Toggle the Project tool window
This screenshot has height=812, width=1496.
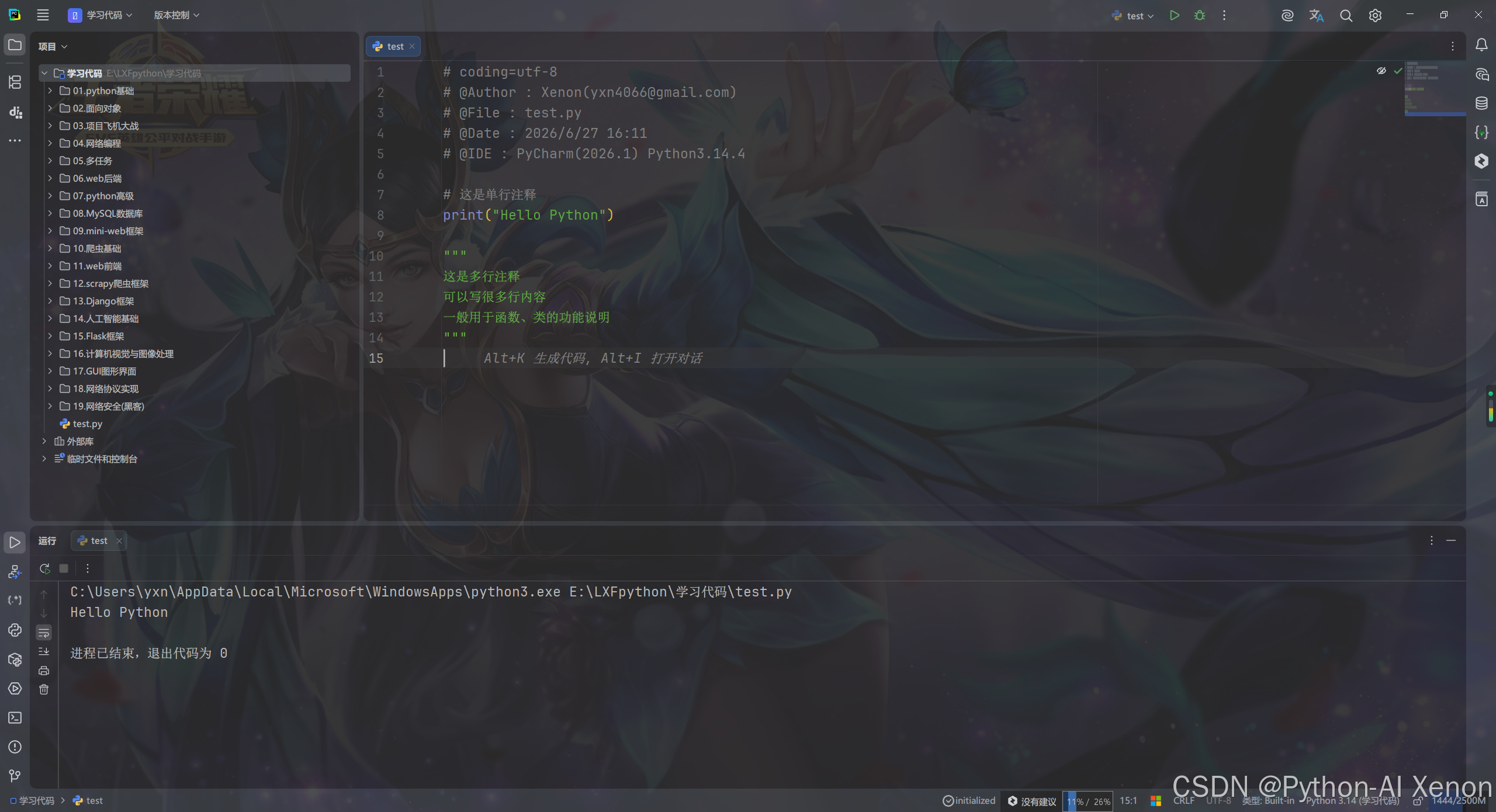[x=15, y=45]
